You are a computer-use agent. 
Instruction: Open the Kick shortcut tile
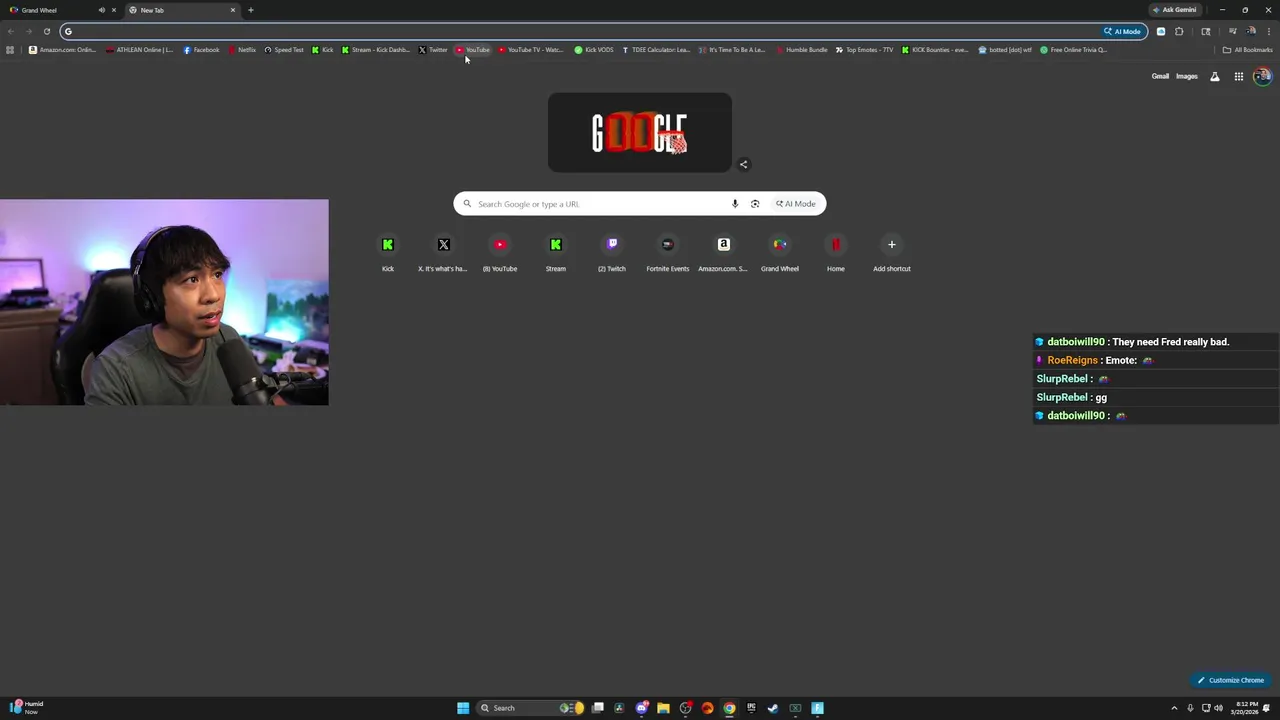click(x=388, y=252)
